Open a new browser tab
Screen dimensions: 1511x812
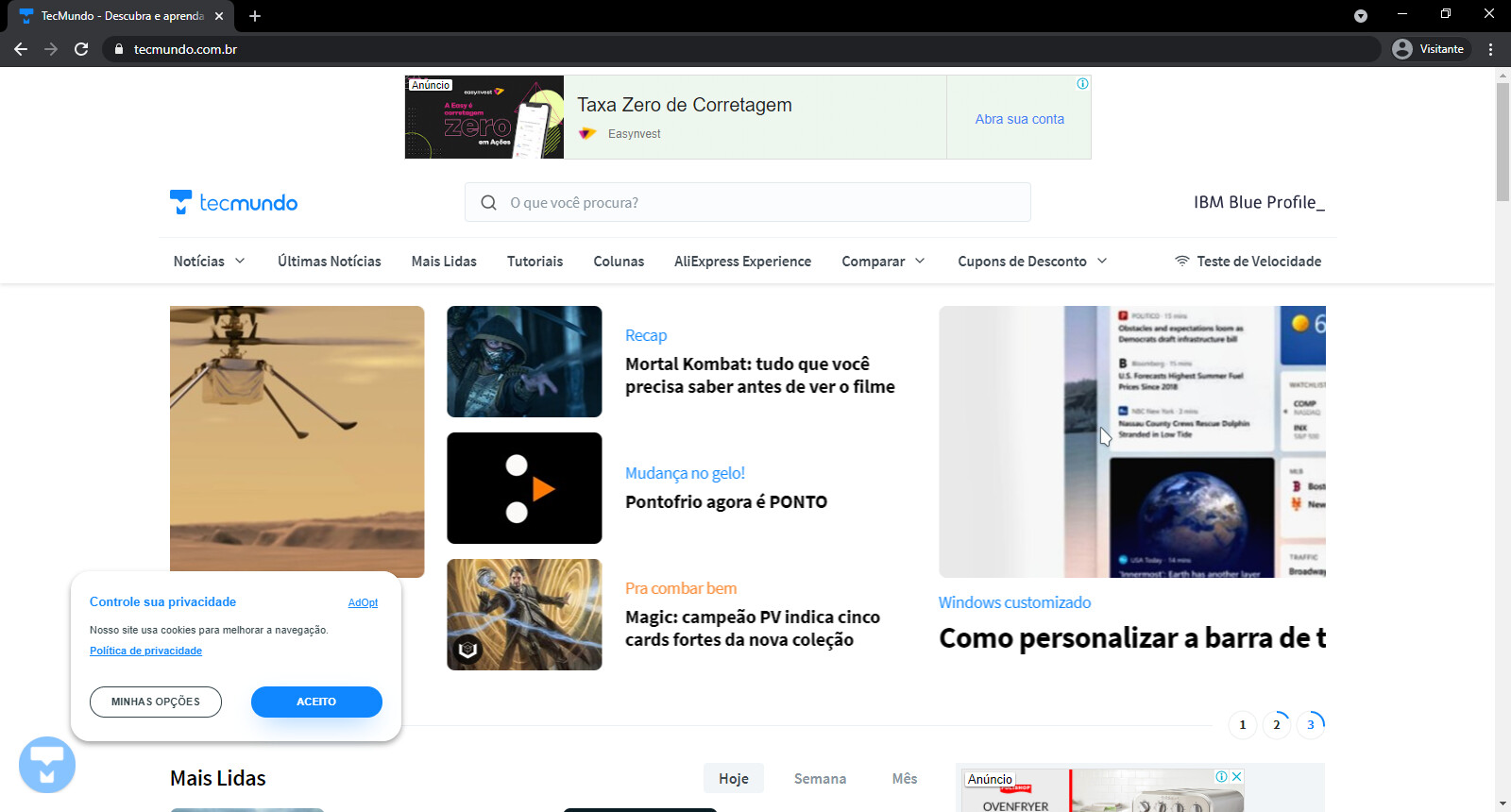pyautogui.click(x=255, y=16)
